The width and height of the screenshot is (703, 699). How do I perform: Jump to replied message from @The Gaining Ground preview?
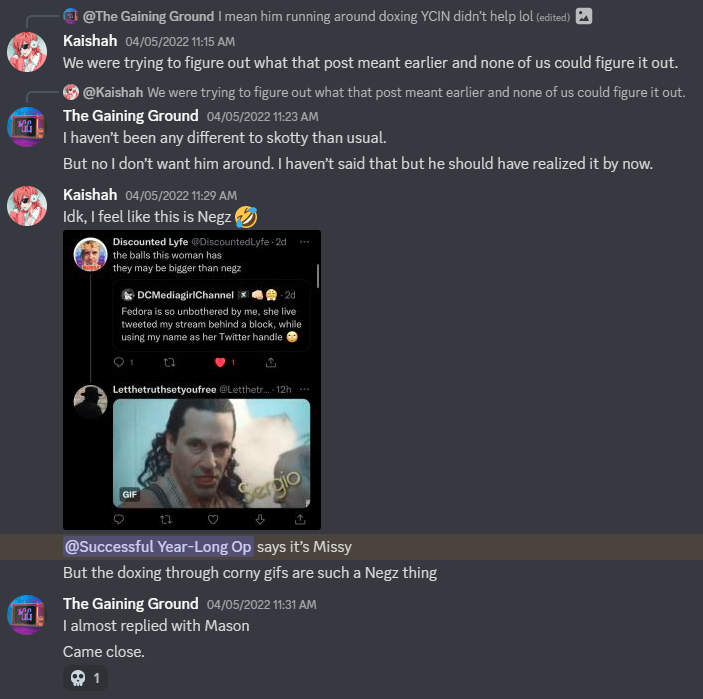pos(326,17)
